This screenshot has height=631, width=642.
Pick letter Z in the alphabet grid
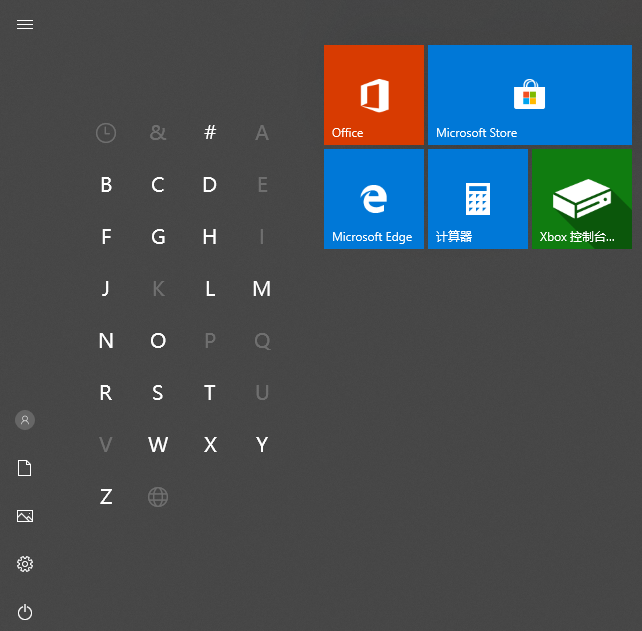(106, 497)
